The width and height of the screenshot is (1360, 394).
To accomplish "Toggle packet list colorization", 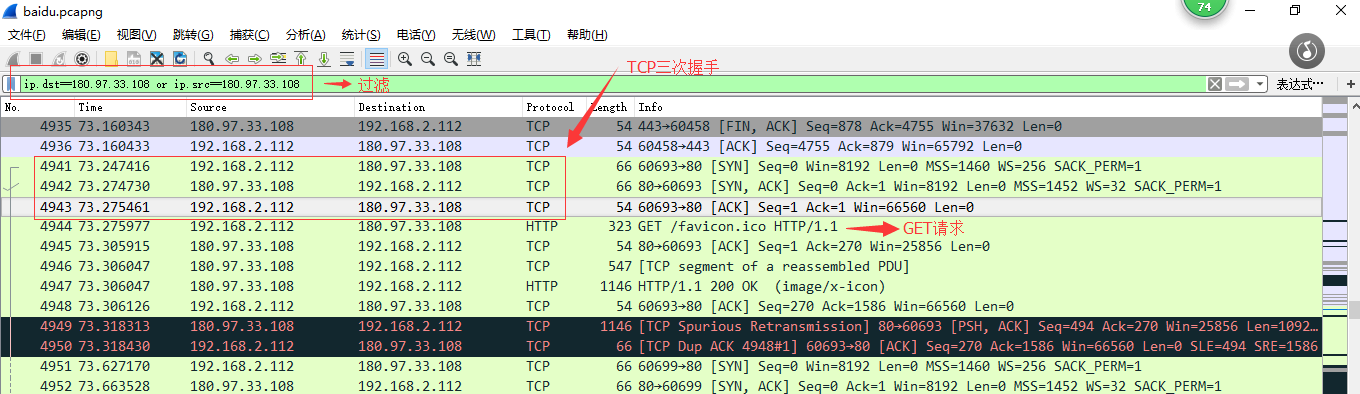I will click(x=376, y=59).
